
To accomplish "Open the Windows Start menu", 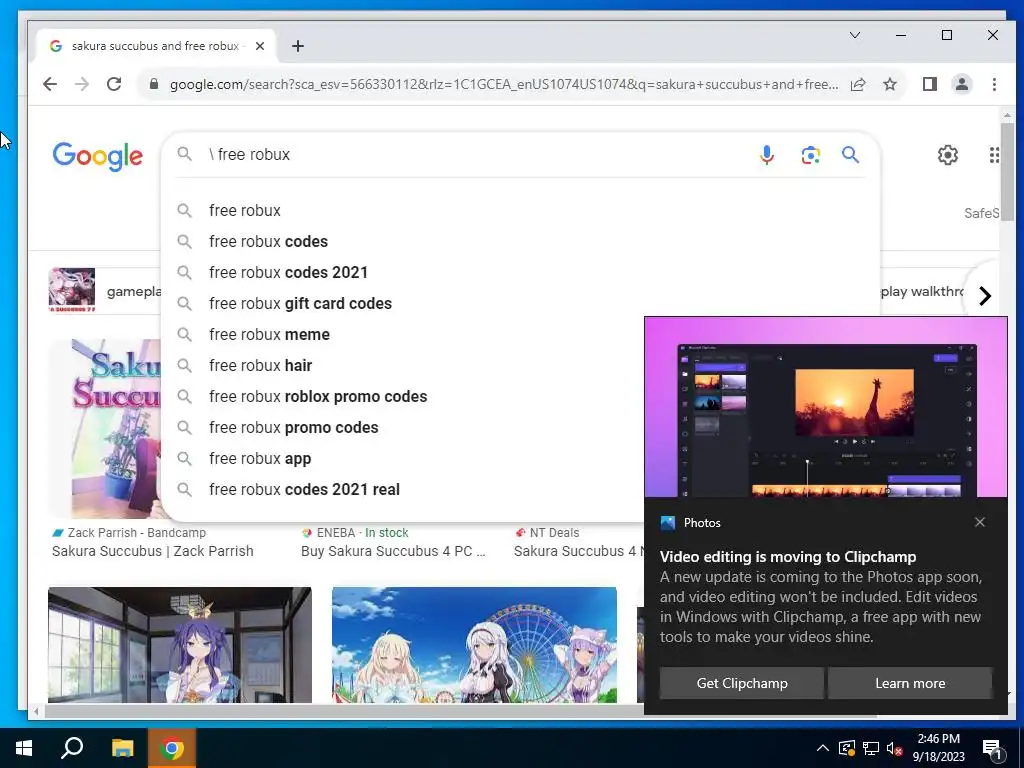I will click(x=24, y=748).
